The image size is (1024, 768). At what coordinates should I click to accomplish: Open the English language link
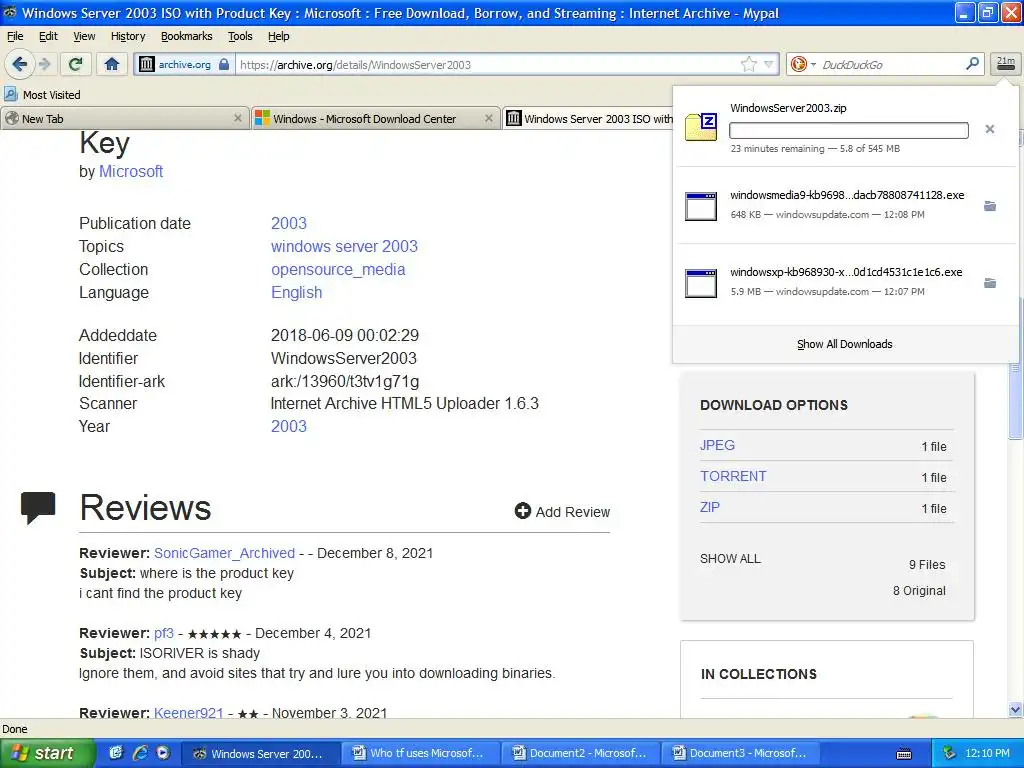pos(296,293)
